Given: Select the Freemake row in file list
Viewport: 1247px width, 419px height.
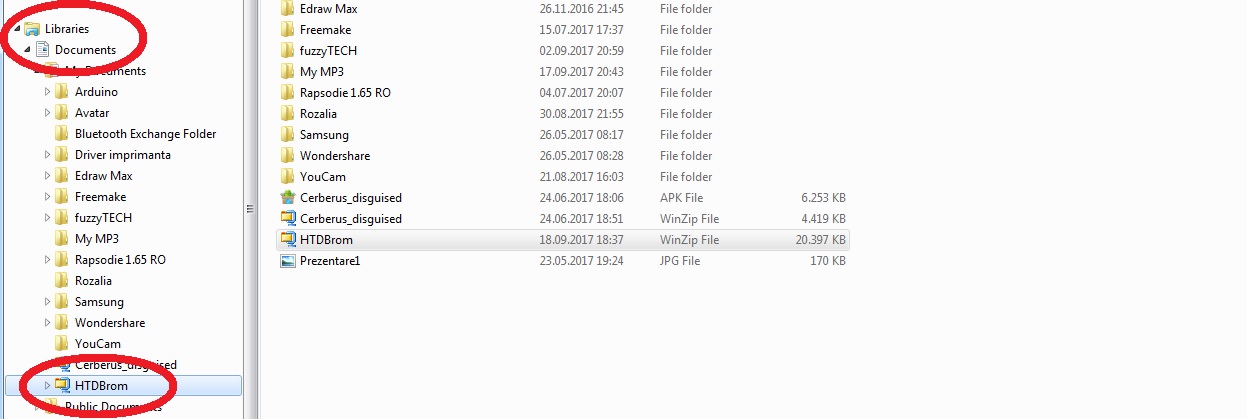Looking at the screenshot, I should pos(563,30).
